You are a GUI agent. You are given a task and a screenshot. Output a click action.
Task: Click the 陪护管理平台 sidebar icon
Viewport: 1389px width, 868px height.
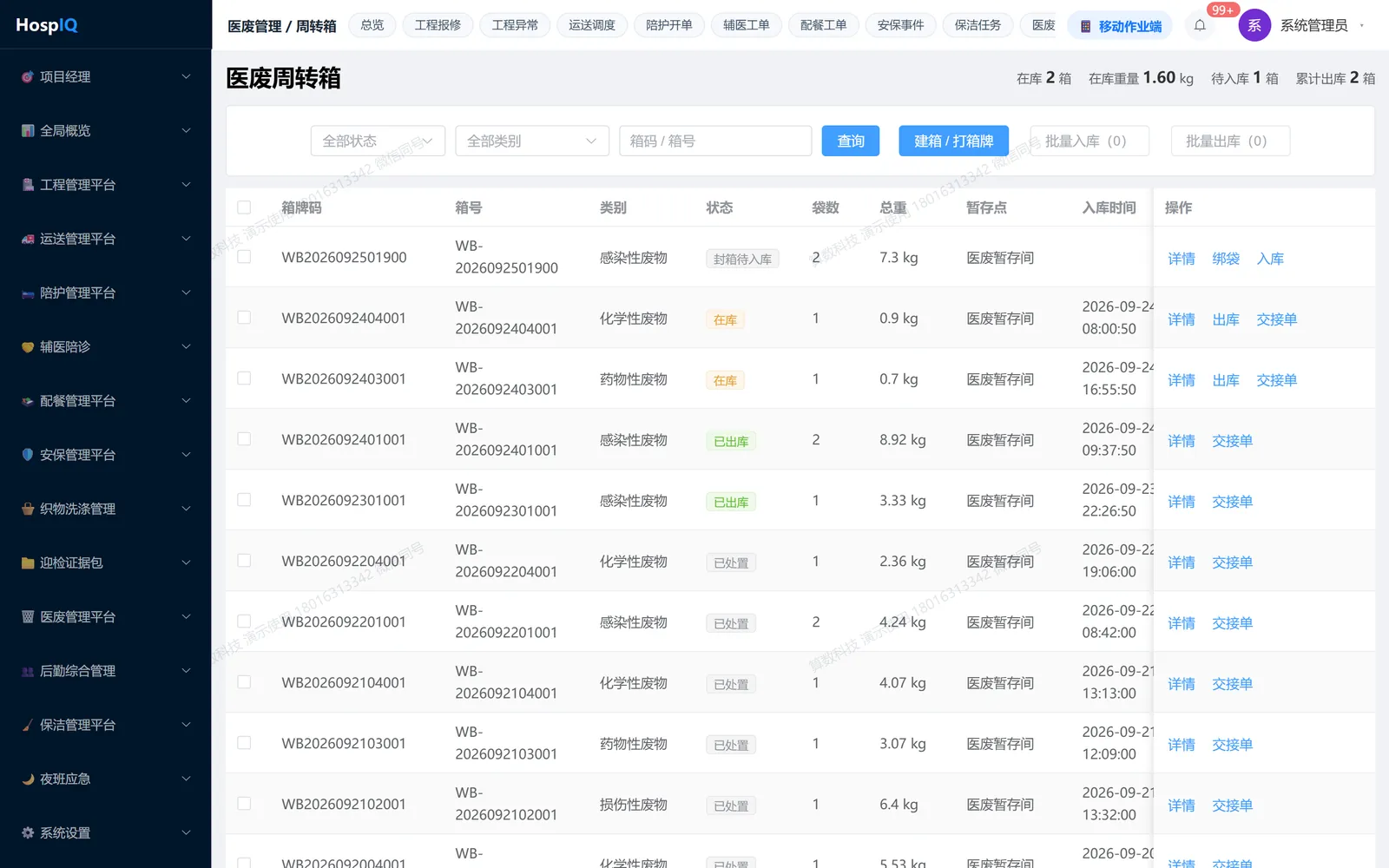[x=28, y=293]
